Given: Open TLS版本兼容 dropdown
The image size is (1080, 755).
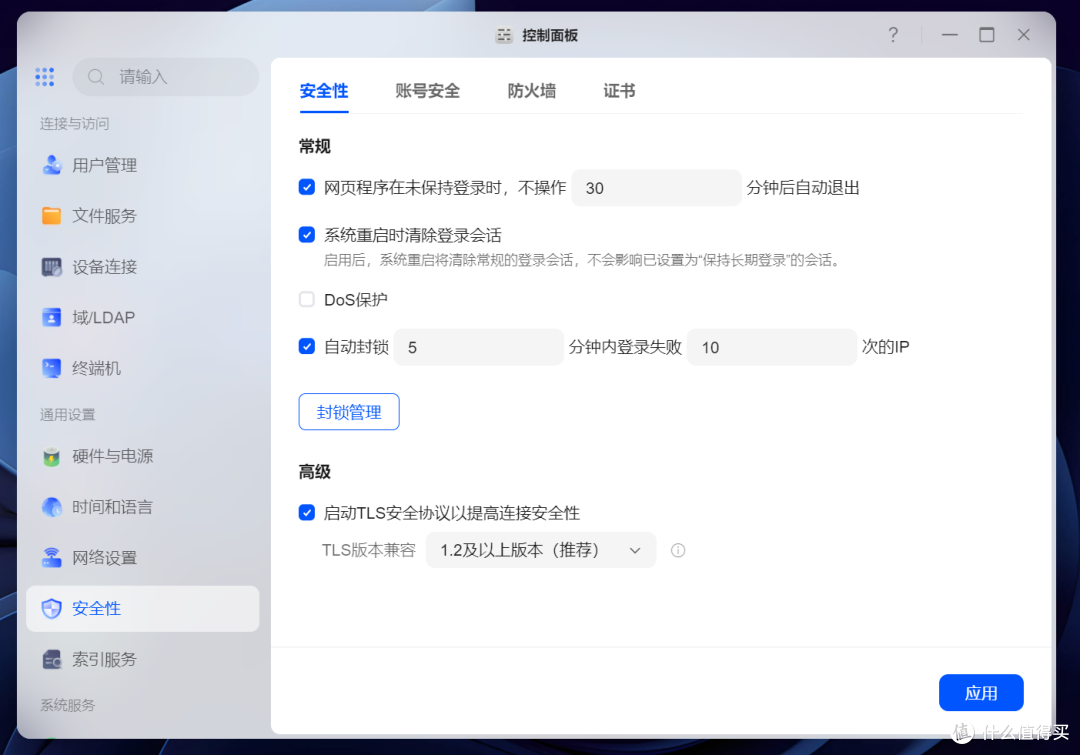Looking at the screenshot, I should (541, 550).
